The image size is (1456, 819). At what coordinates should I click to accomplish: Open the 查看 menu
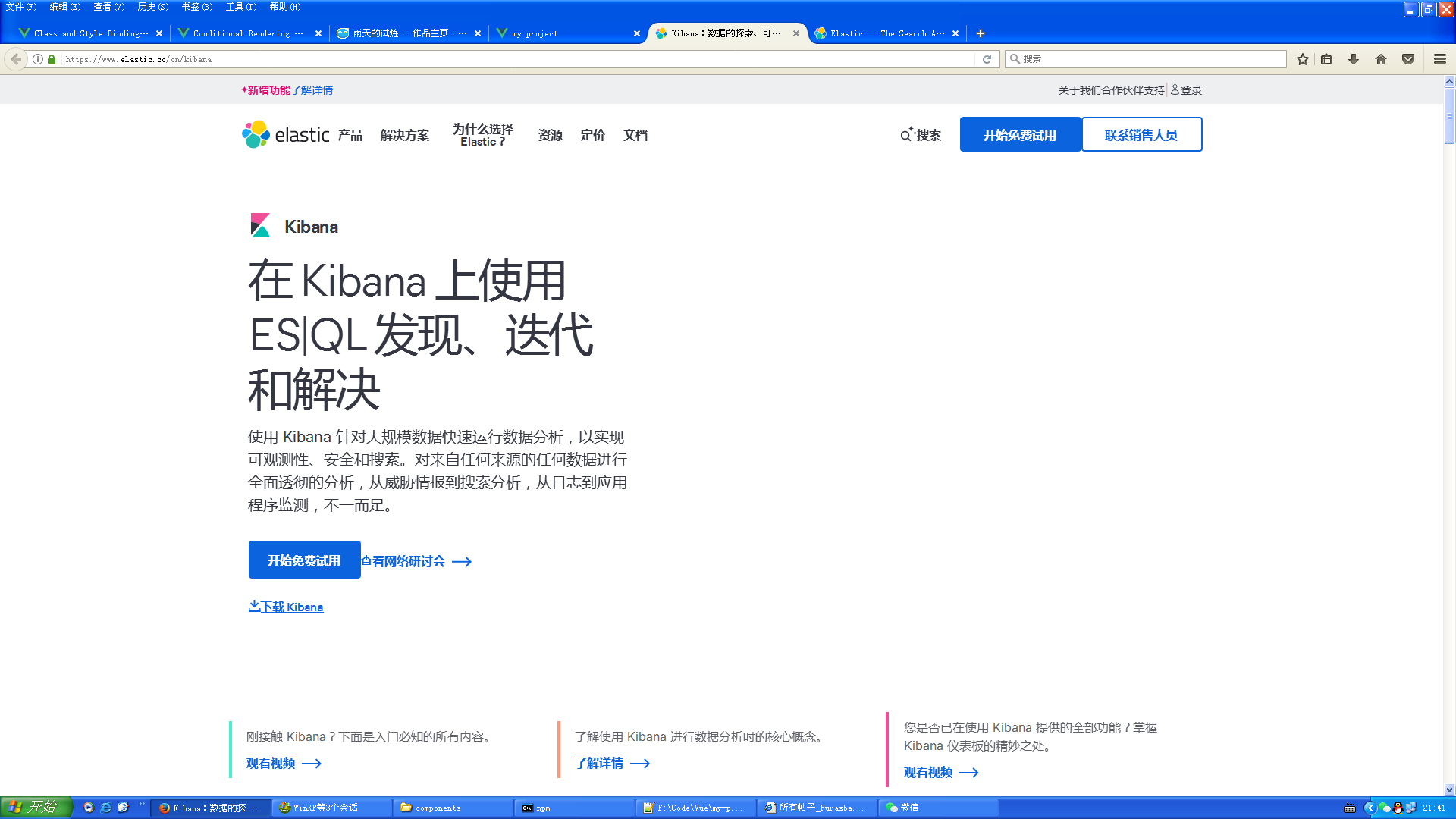(108, 7)
